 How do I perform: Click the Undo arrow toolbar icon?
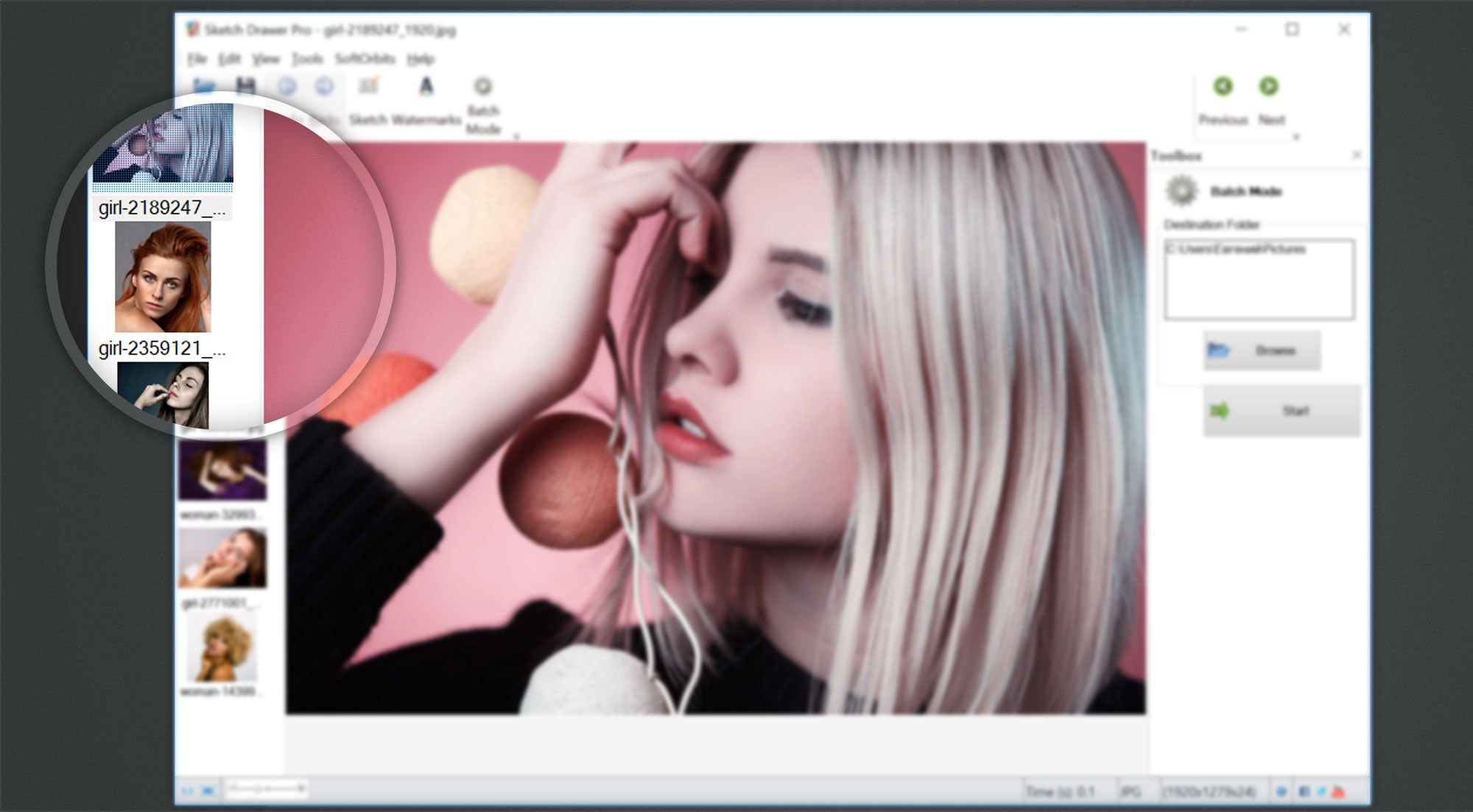pos(286,86)
